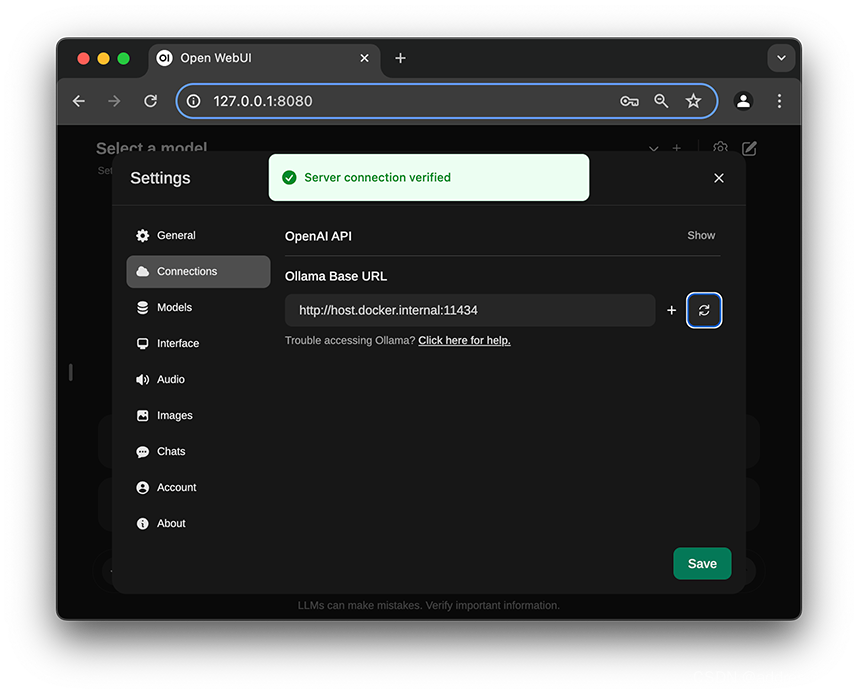Click the green checkmark icon in toast
Viewport: 857px width, 694px height.
(289, 178)
